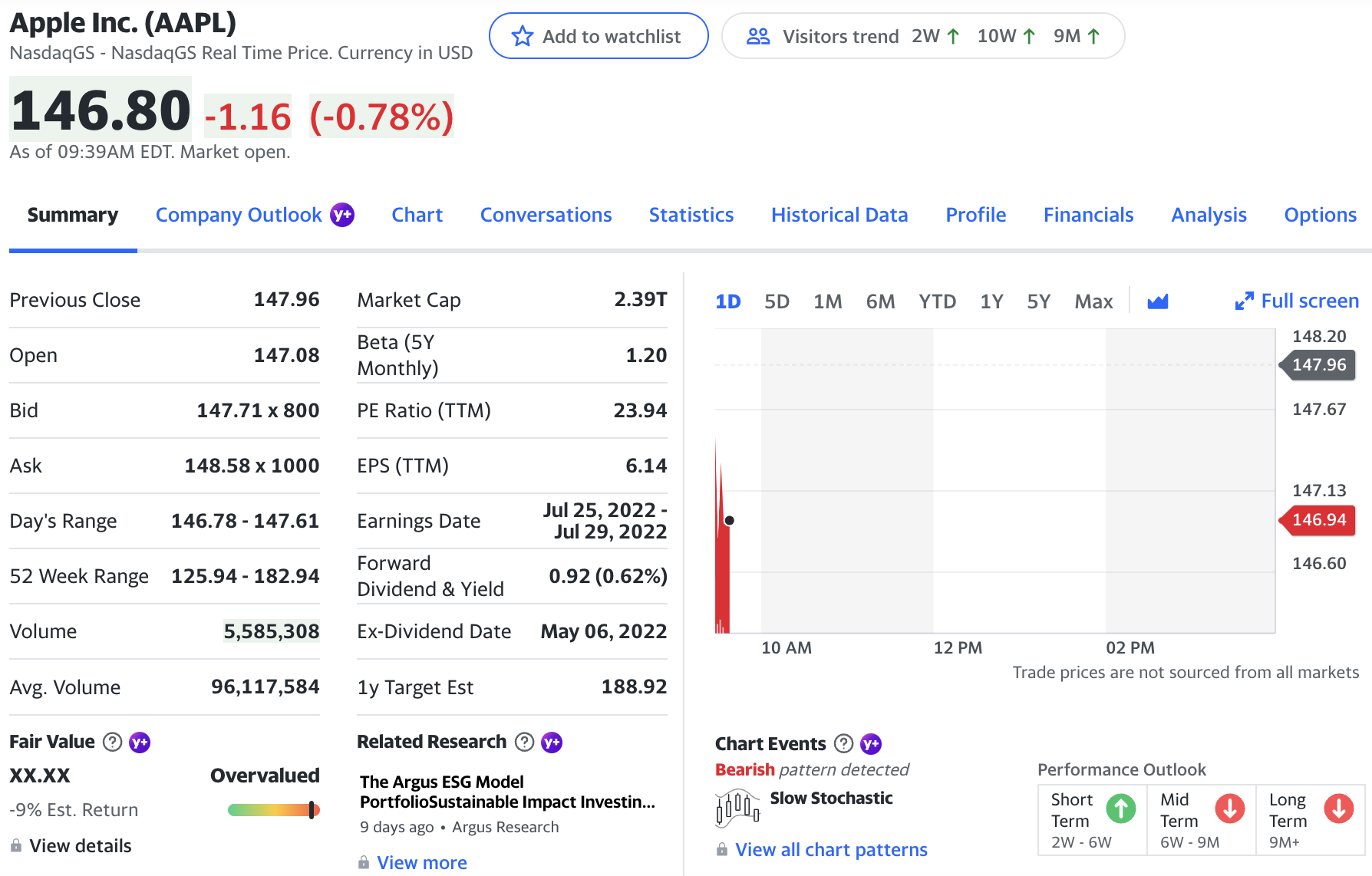The height and width of the screenshot is (876, 1372).
Task: Click the Short Term green up arrow
Action: [x=1121, y=808]
